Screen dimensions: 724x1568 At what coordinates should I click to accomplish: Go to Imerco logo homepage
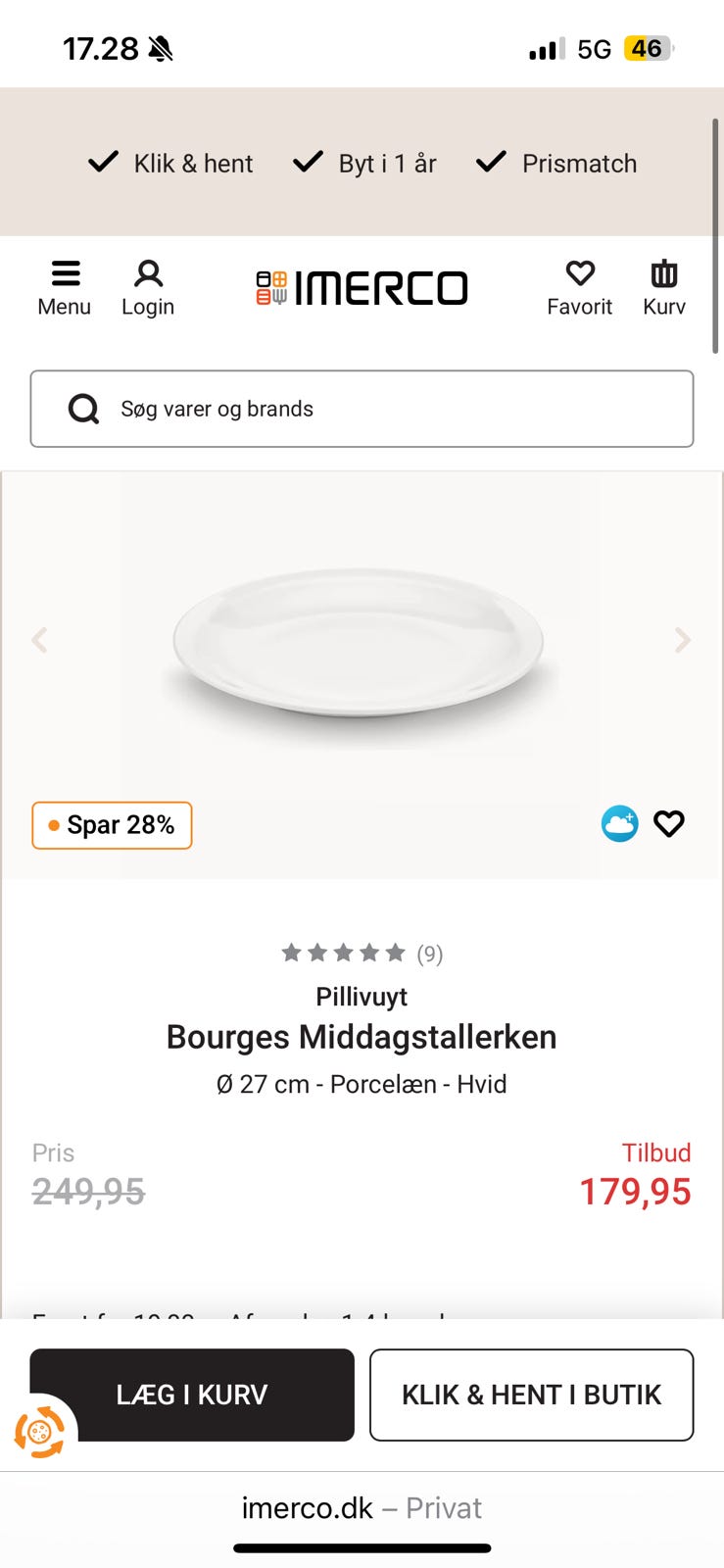[x=362, y=288]
